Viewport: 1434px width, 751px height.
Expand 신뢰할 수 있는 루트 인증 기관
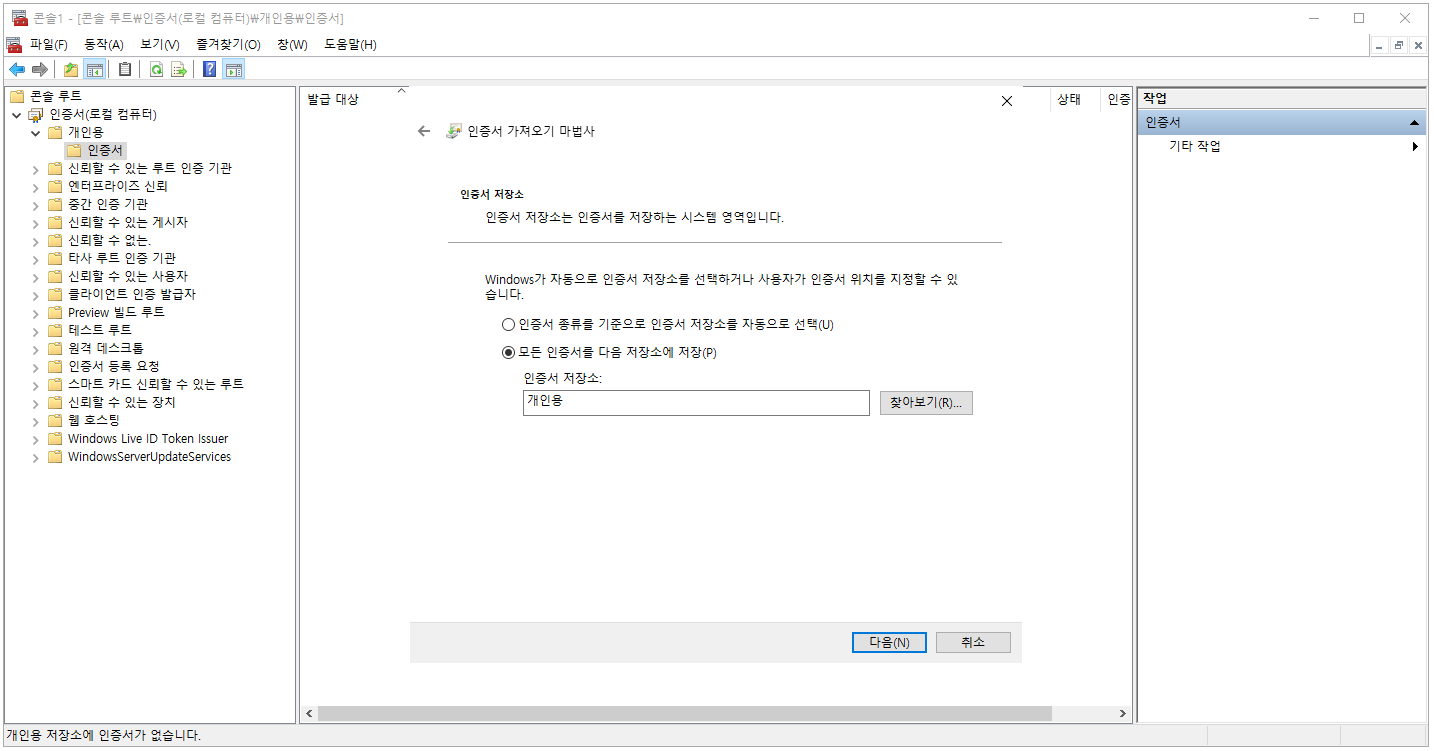37,169
